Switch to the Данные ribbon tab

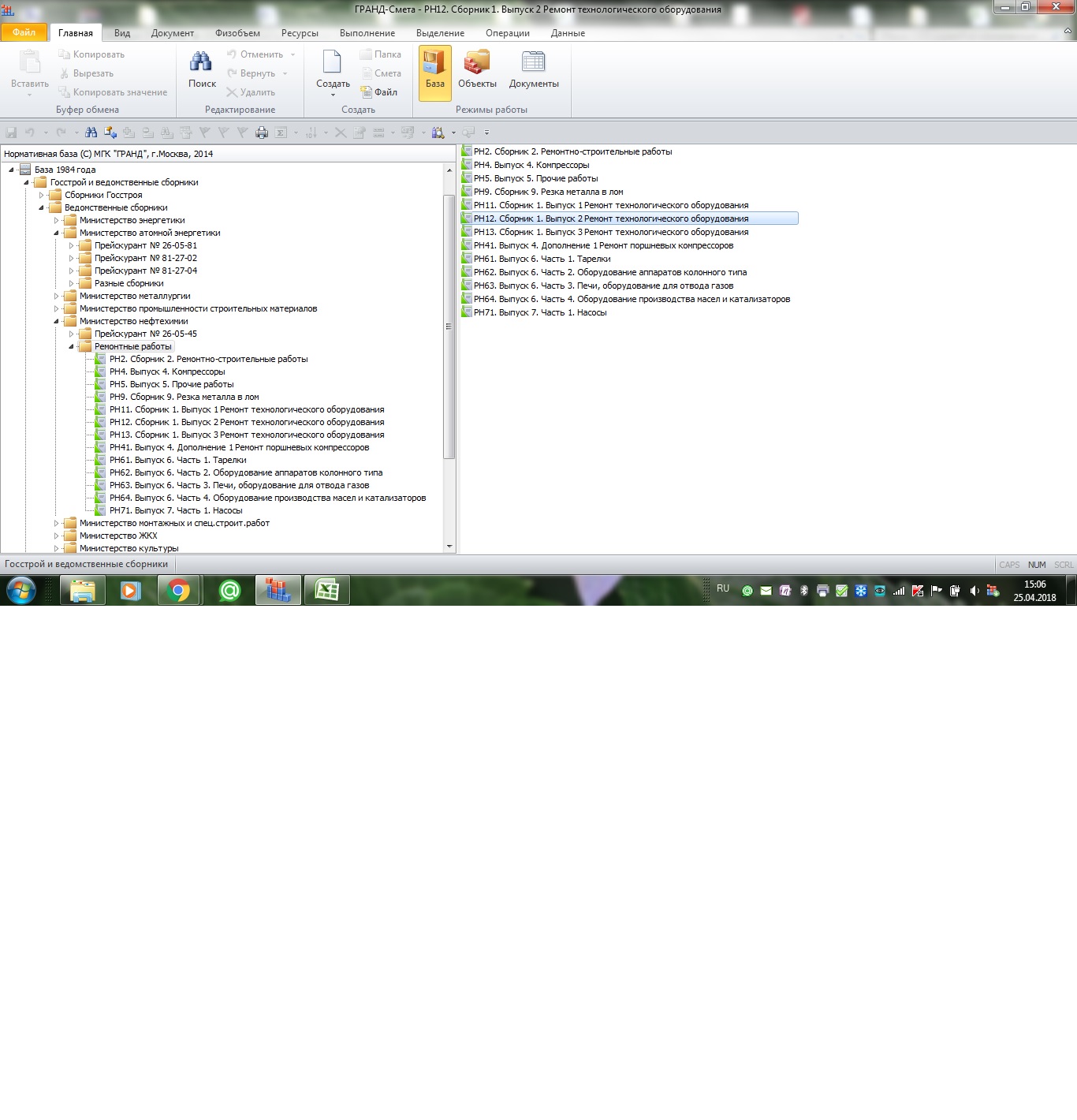click(x=568, y=33)
